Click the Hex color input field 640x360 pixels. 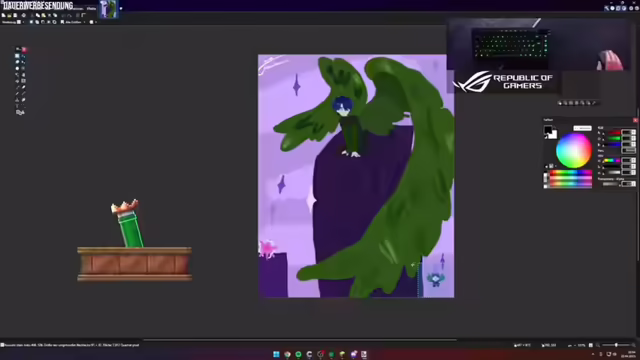[629, 150]
